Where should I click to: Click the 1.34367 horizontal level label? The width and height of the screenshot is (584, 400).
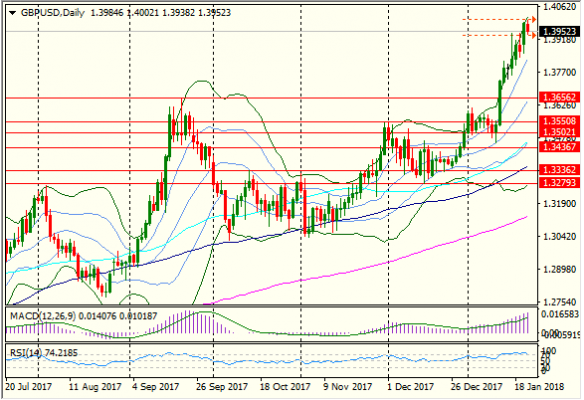point(560,147)
